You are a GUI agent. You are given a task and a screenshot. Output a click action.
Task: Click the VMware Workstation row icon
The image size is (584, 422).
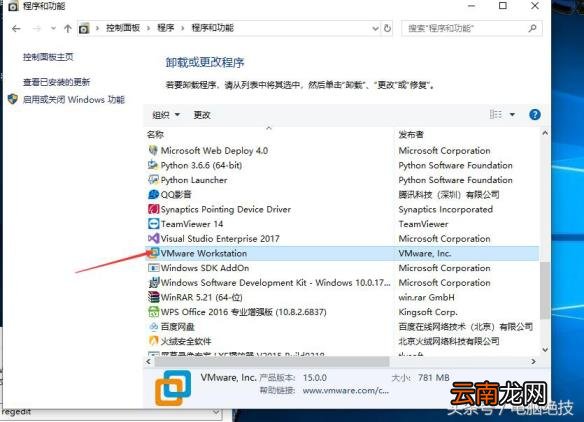click(x=153, y=253)
